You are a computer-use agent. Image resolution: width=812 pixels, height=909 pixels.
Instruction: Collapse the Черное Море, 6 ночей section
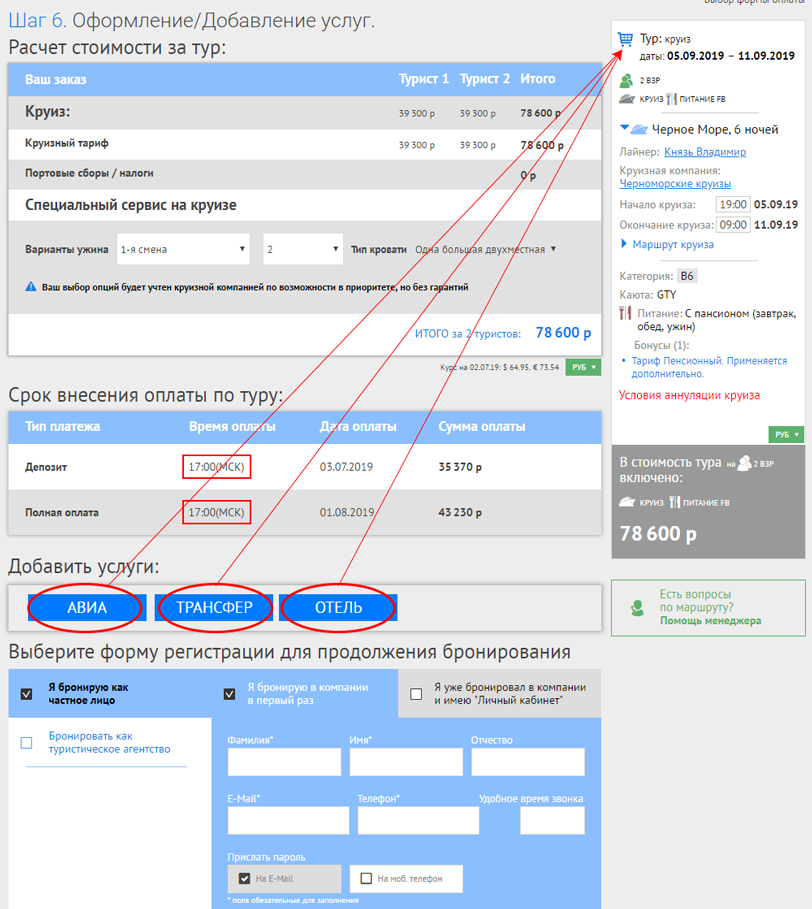tap(625, 128)
